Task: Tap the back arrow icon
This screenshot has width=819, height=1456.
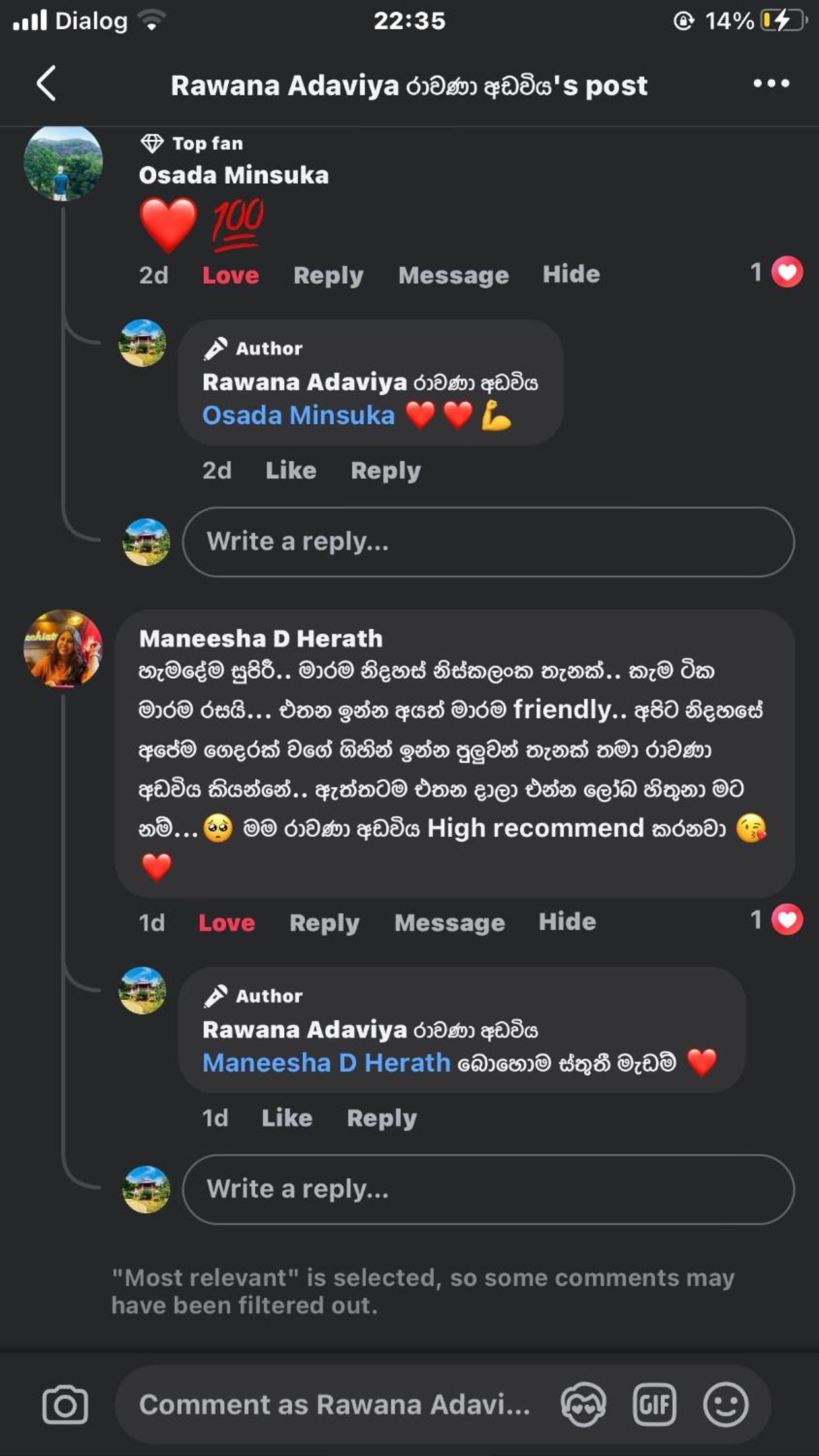Action: click(46, 83)
